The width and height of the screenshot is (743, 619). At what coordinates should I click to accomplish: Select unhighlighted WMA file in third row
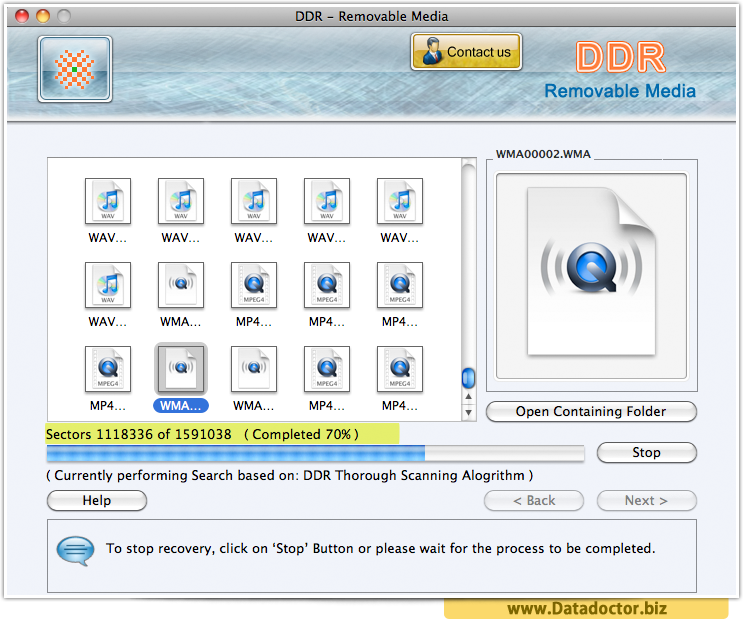254,369
